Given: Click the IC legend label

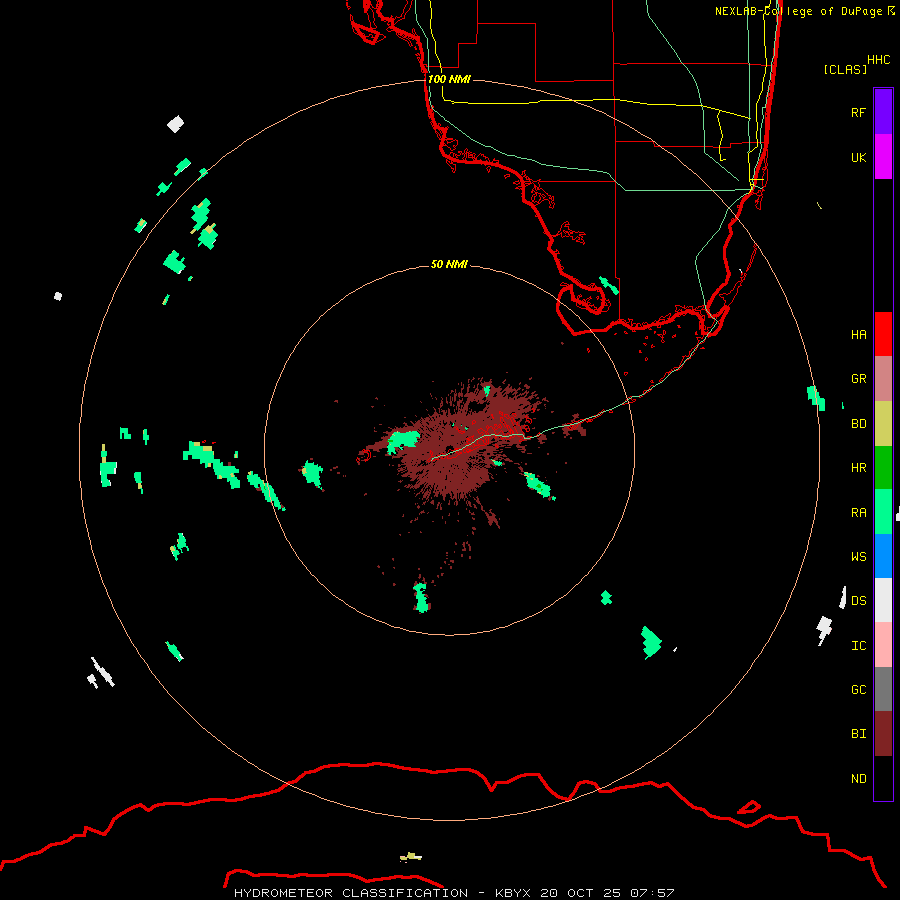Looking at the screenshot, I should (x=858, y=646).
